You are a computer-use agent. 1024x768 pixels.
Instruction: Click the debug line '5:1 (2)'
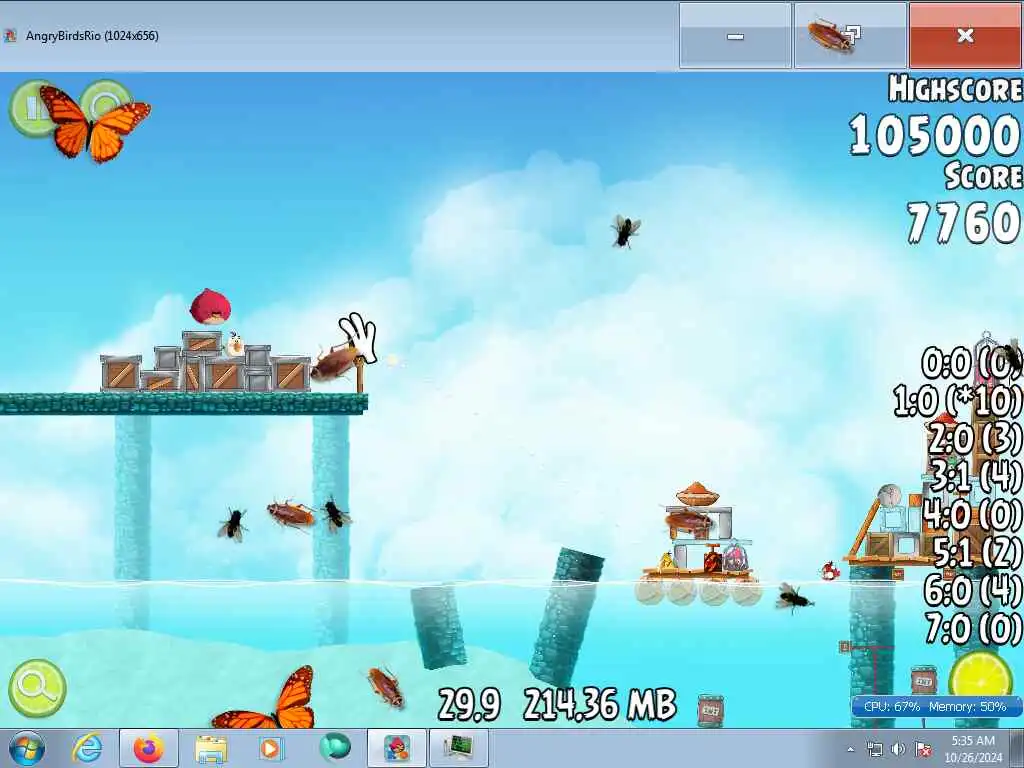point(978,553)
